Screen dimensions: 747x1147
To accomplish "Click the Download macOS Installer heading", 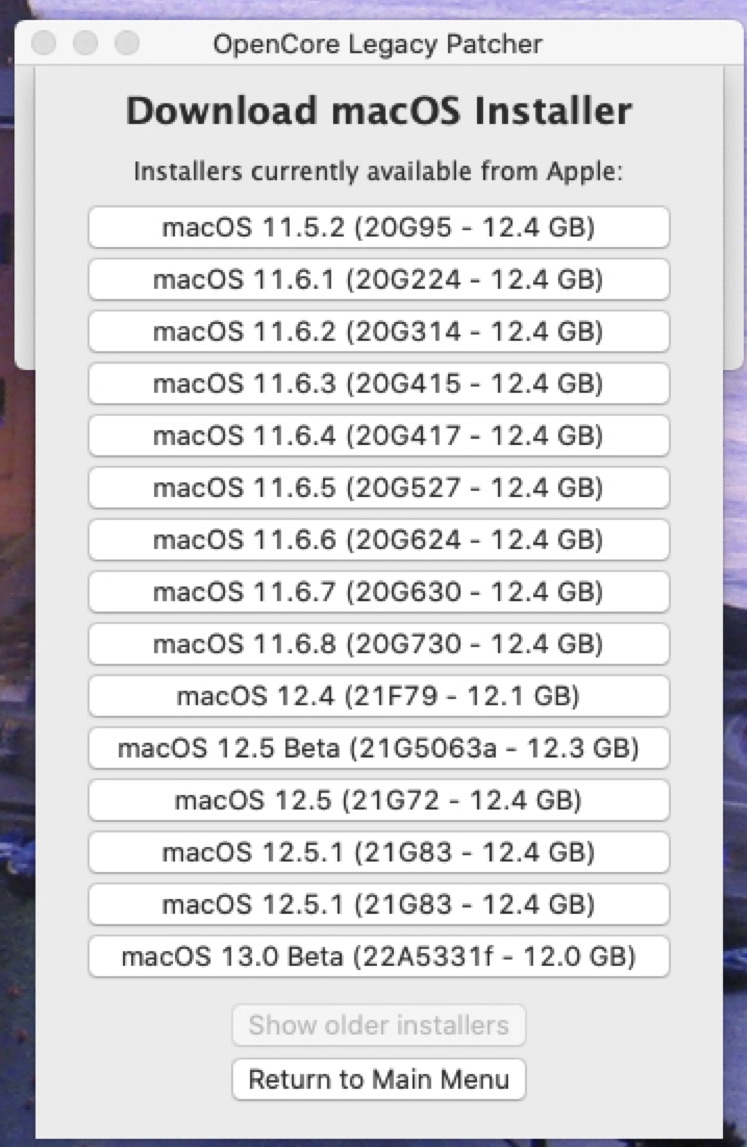I will (x=378, y=111).
